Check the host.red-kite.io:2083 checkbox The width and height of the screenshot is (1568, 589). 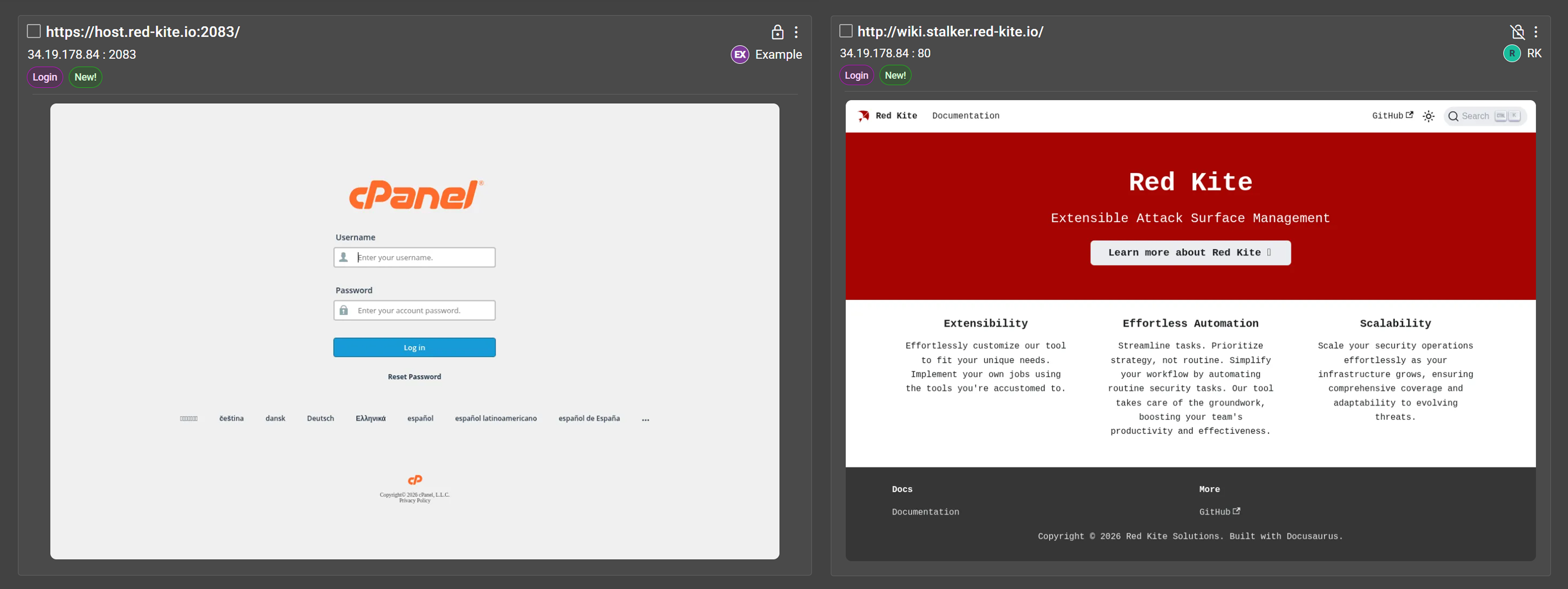34,31
